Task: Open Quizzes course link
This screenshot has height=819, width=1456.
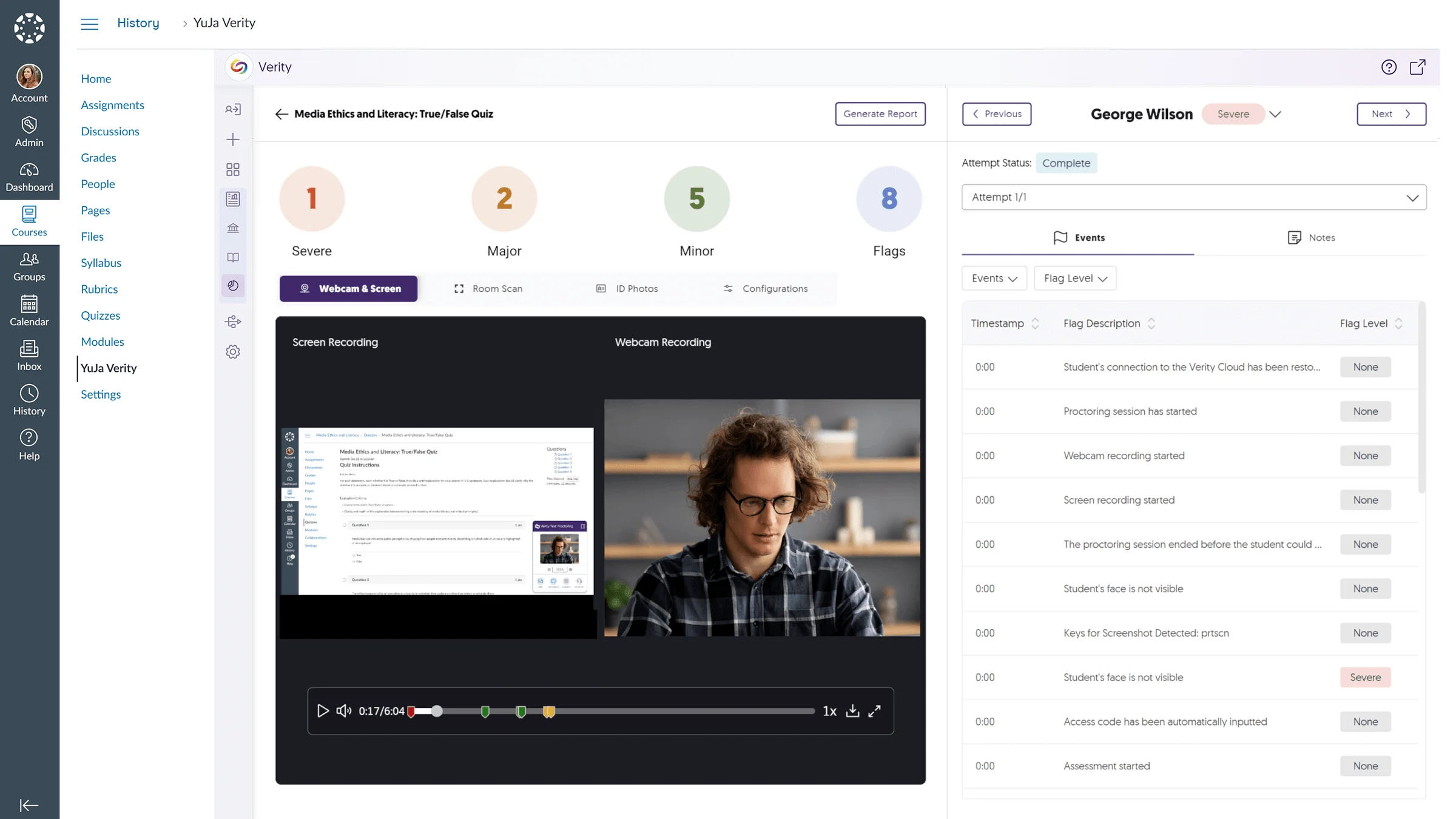Action: 101,315
